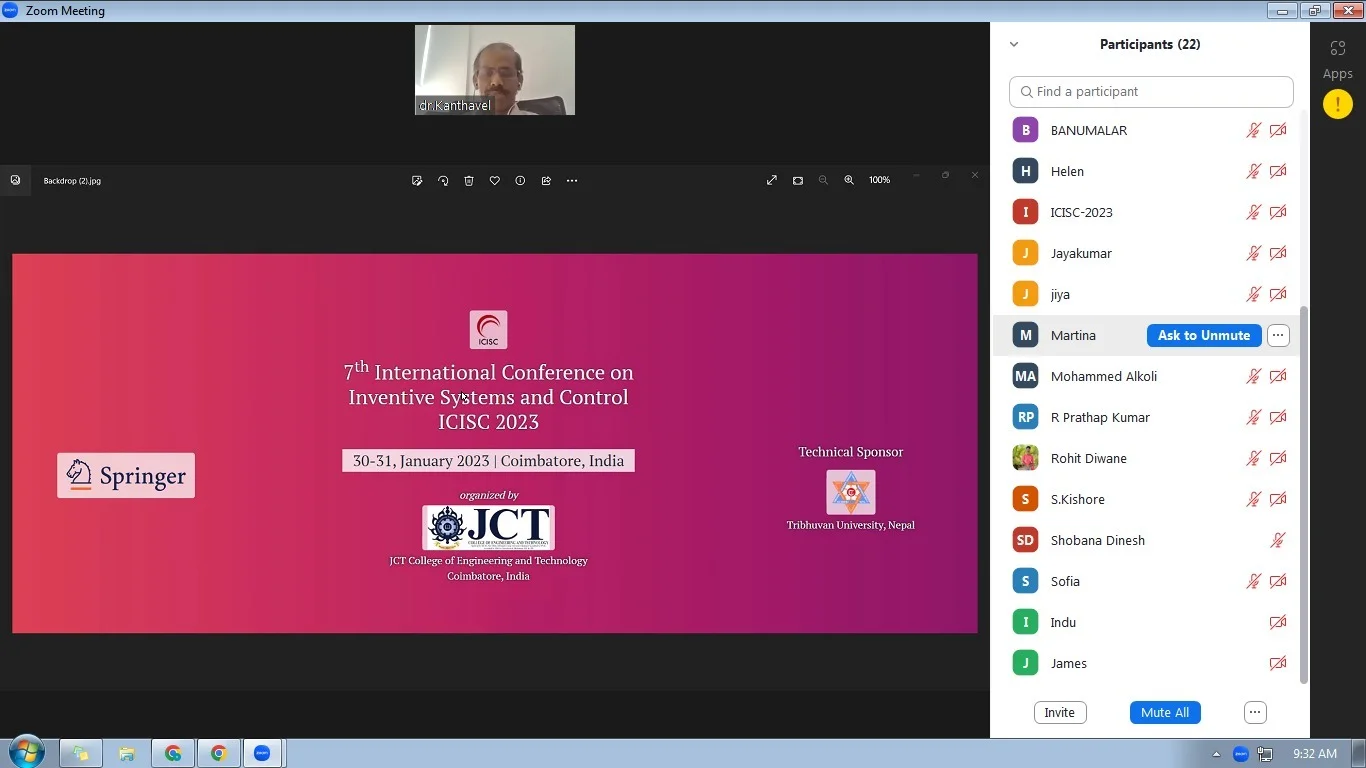Open the Windows Start menu orb
The height and width of the screenshot is (768, 1366).
click(x=25, y=752)
